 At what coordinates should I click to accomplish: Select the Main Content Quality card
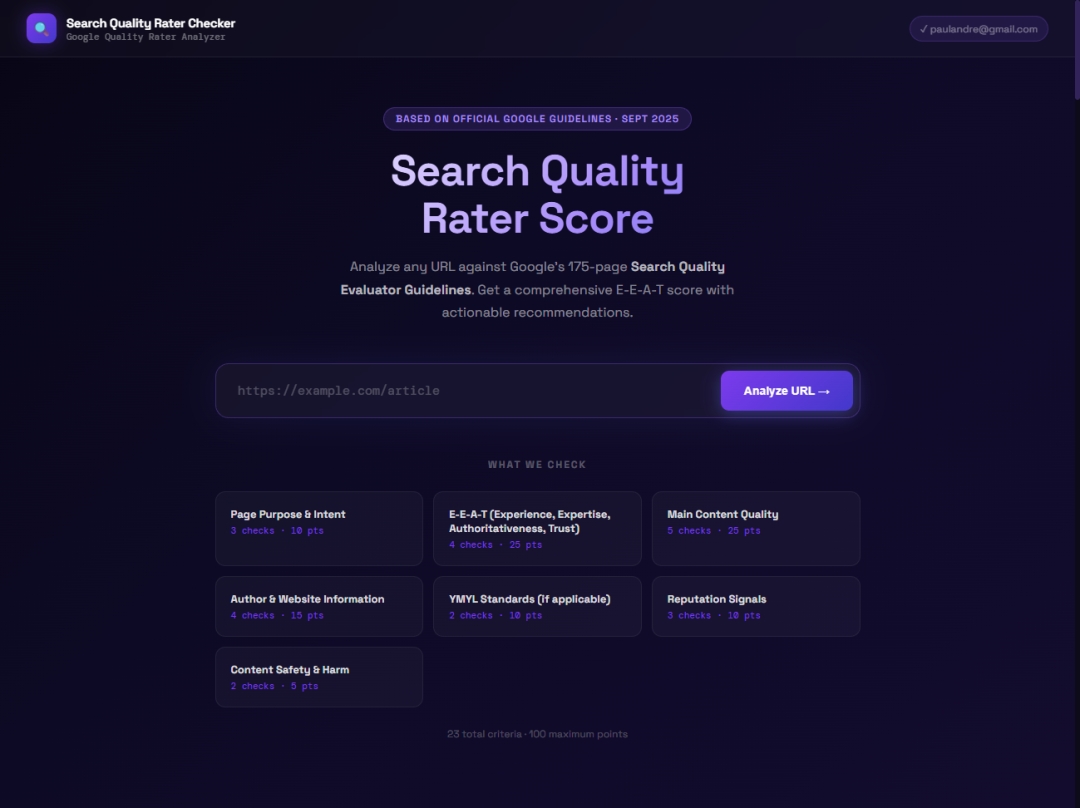tap(756, 528)
